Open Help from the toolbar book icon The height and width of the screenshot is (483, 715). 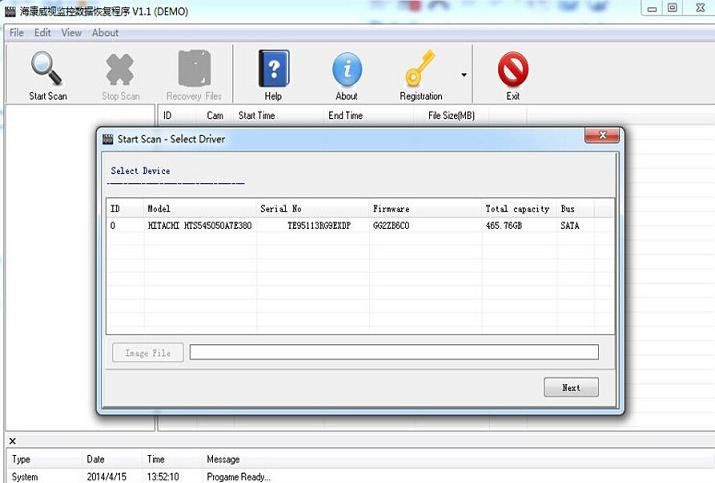pos(273,70)
